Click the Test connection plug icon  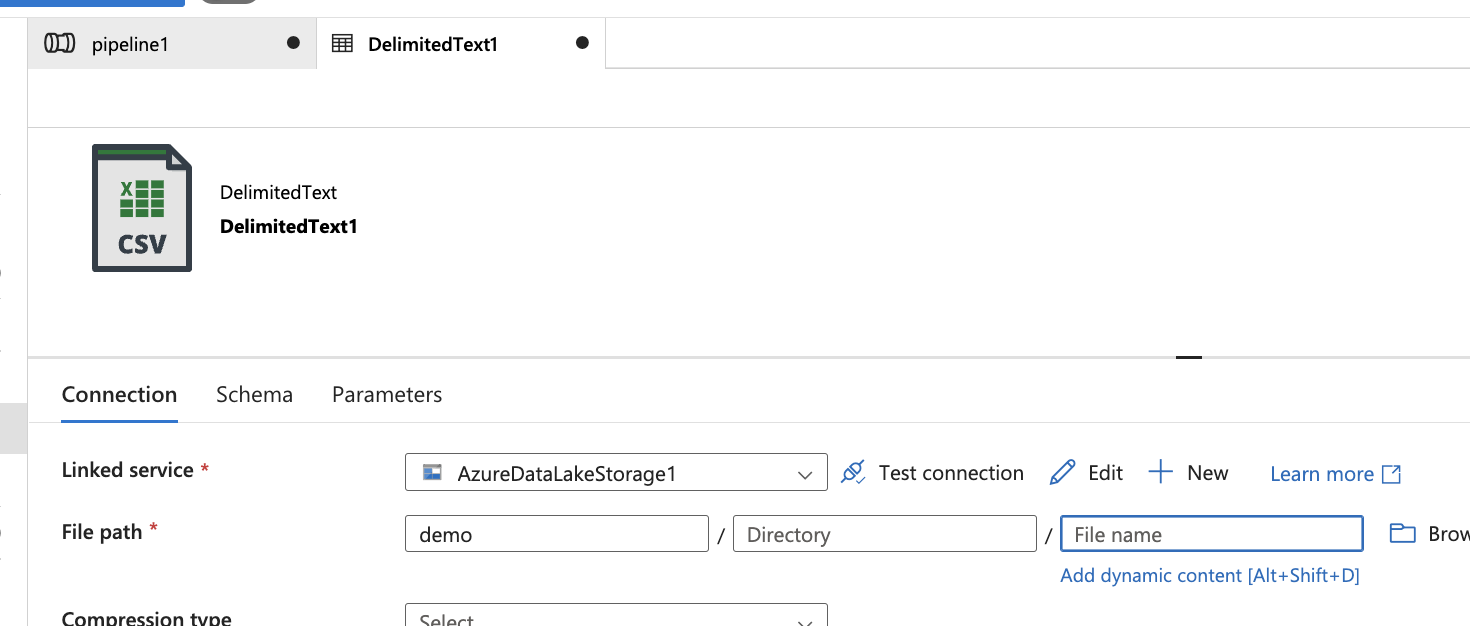tap(853, 472)
